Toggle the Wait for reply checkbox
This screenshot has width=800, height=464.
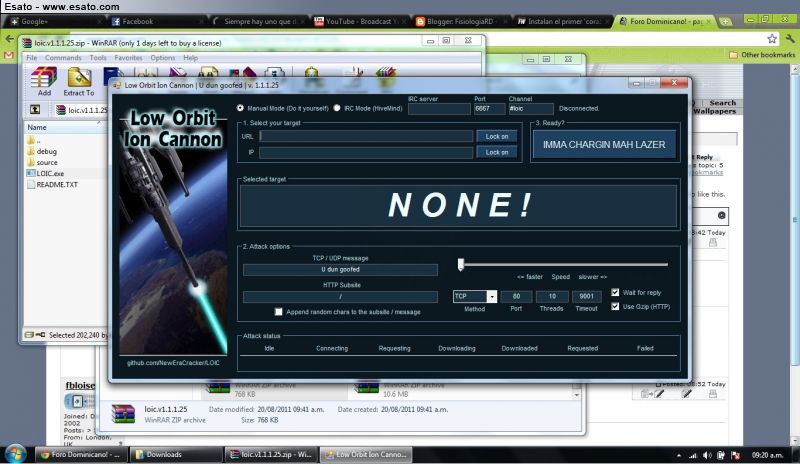pyautogui.click(x=615, y=292)
